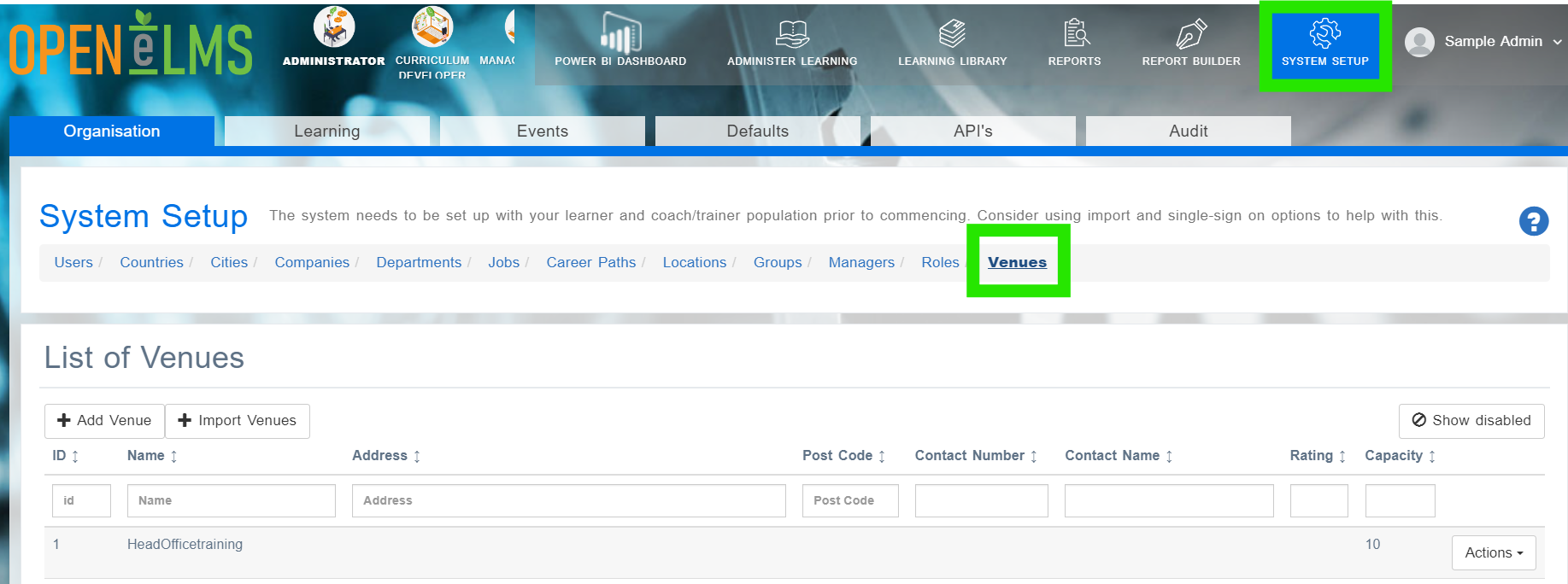
Task: Open the Reports icon
Action: tap(1076, 33)
